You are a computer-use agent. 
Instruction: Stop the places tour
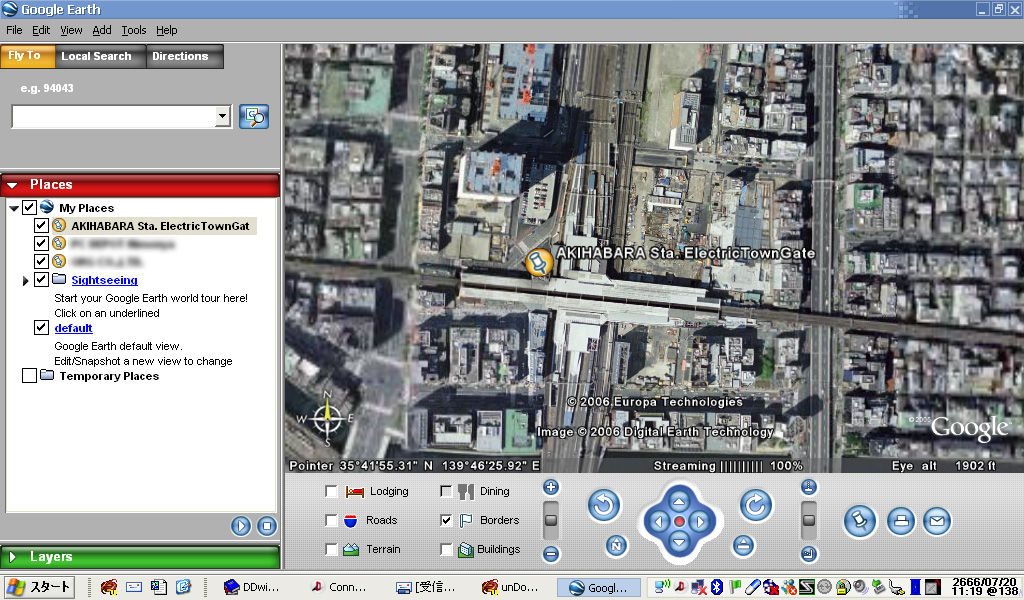click(x=266, y=526)
